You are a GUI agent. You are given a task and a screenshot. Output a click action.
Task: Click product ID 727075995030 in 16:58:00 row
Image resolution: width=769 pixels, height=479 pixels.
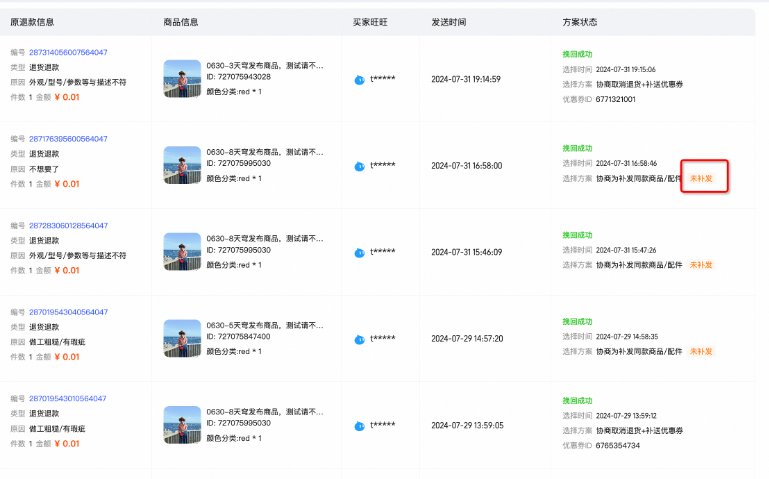pos(238,163)
